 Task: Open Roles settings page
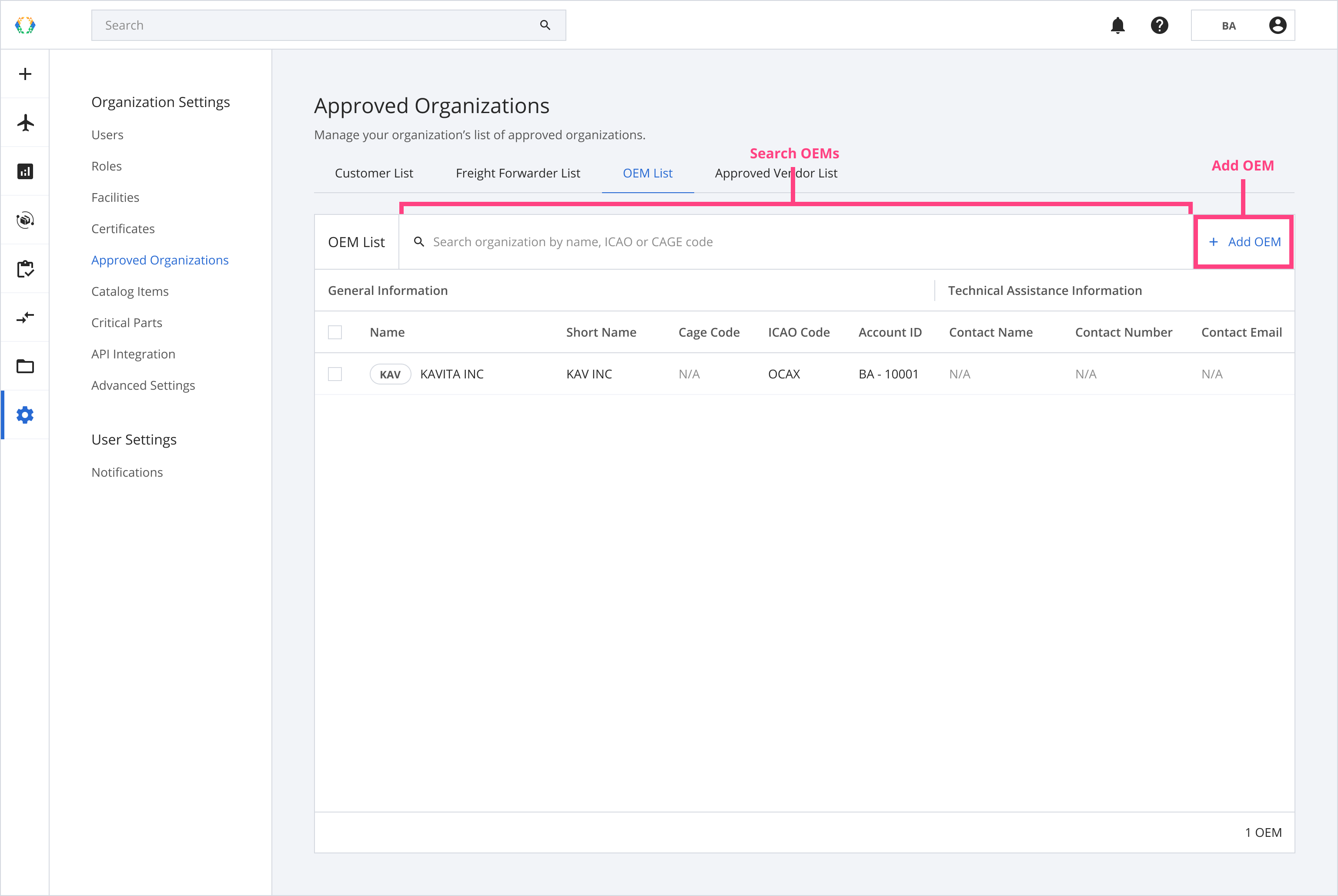(x=106, y=166)
